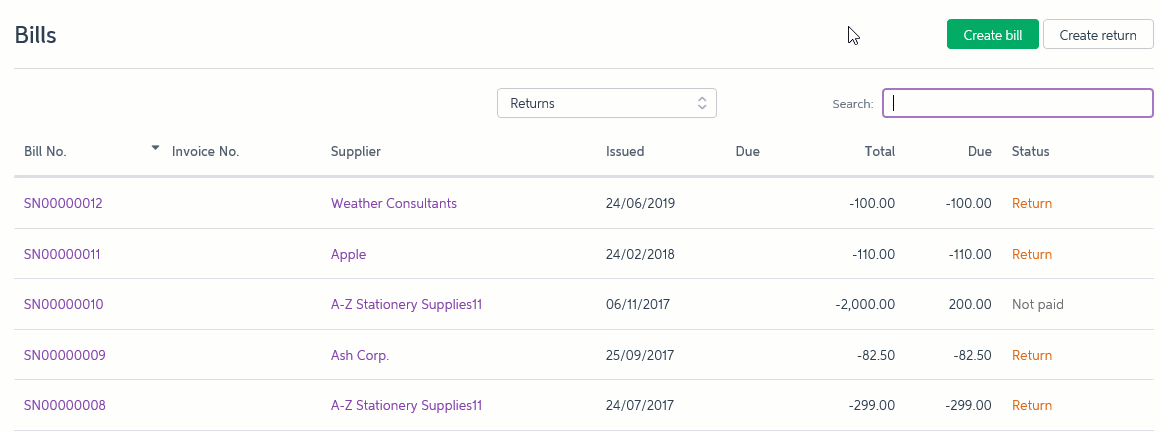The width and height of the screenshot is (1160, 432).
Task: Sort by the Status column header
Action: click(1031, 152)
